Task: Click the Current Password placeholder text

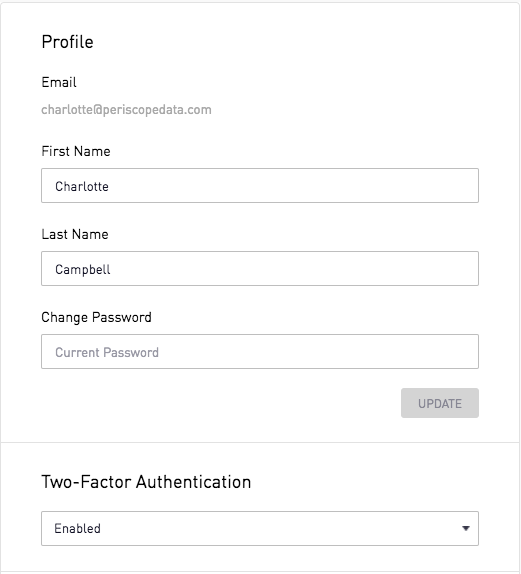Action: 107,353
